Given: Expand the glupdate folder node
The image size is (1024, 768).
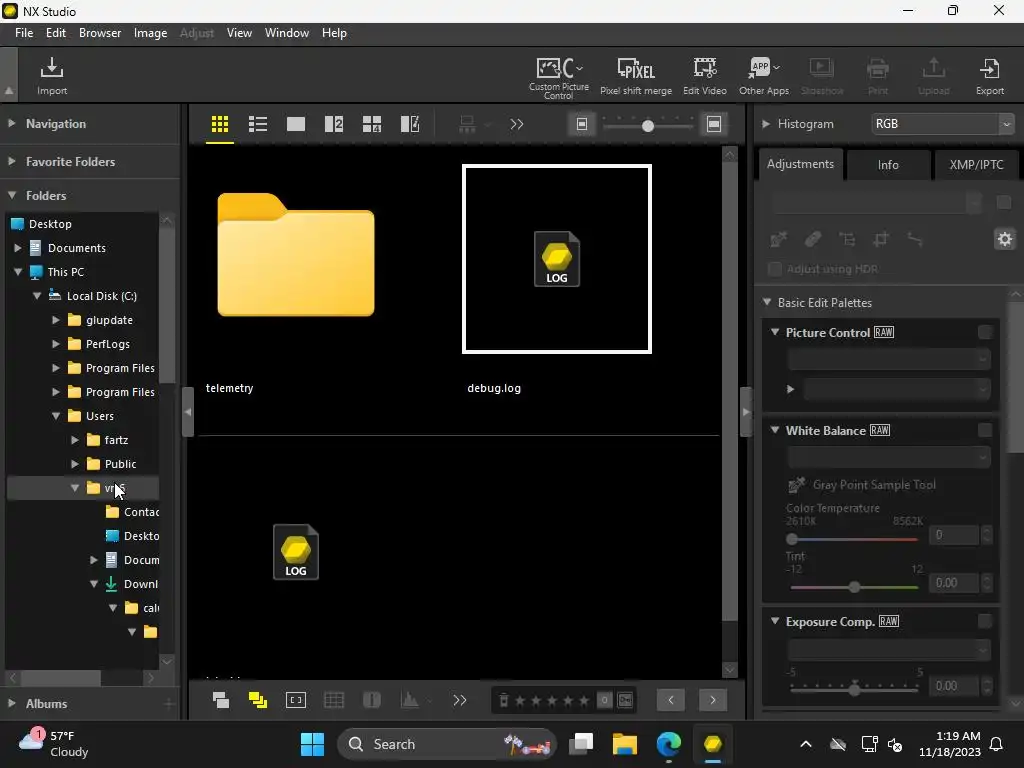Looking at the screenshot, I should tap(56, 319).
